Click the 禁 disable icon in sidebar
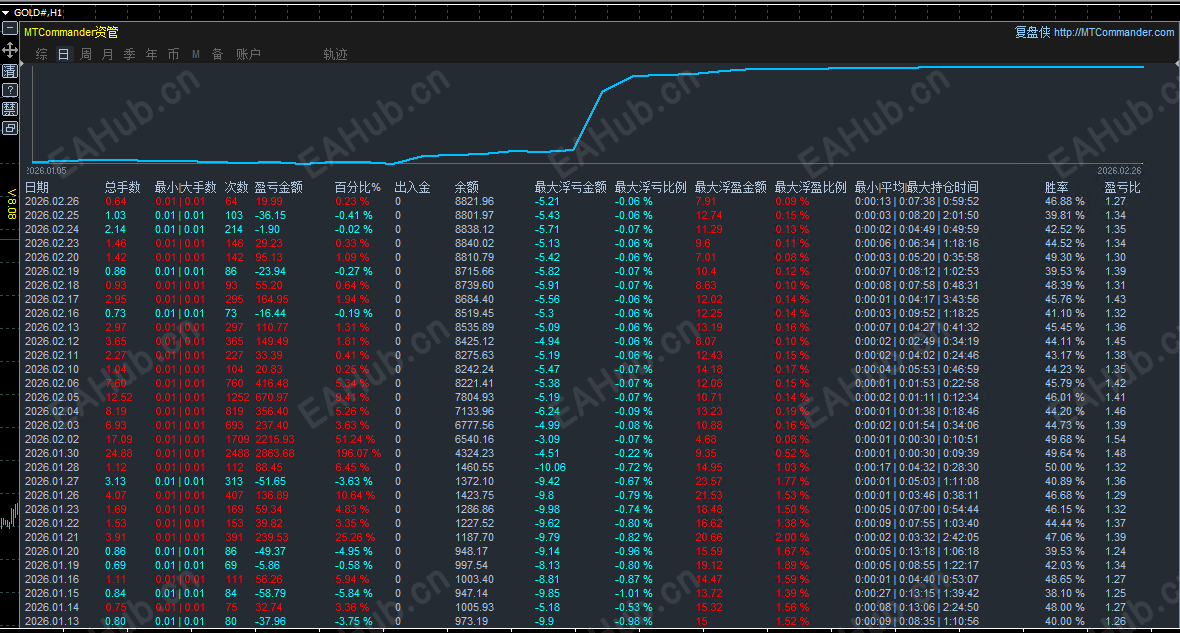The height and width of the screenshot is (633, 1180). coord(10,109)
